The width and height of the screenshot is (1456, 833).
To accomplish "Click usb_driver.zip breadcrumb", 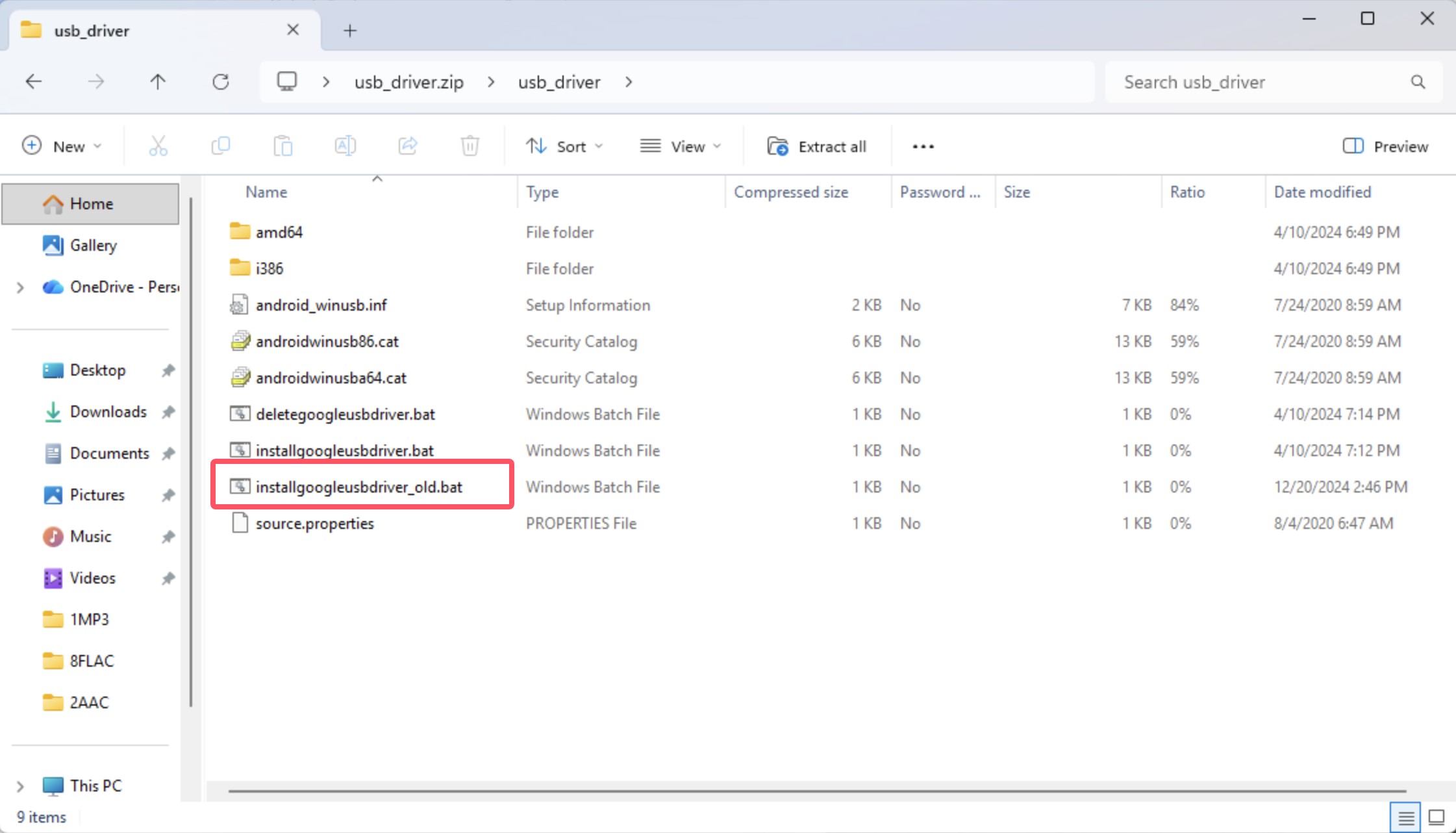I will pos(409,82).
